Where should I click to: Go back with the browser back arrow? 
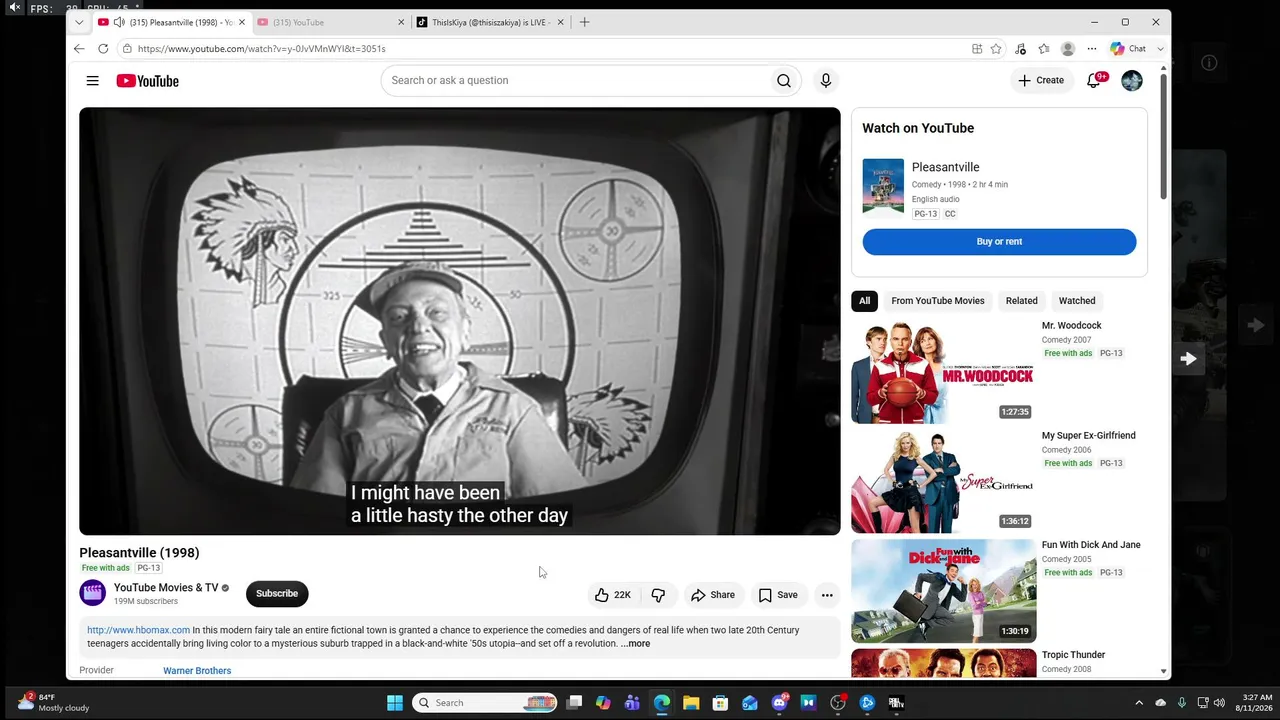[79, 48]
